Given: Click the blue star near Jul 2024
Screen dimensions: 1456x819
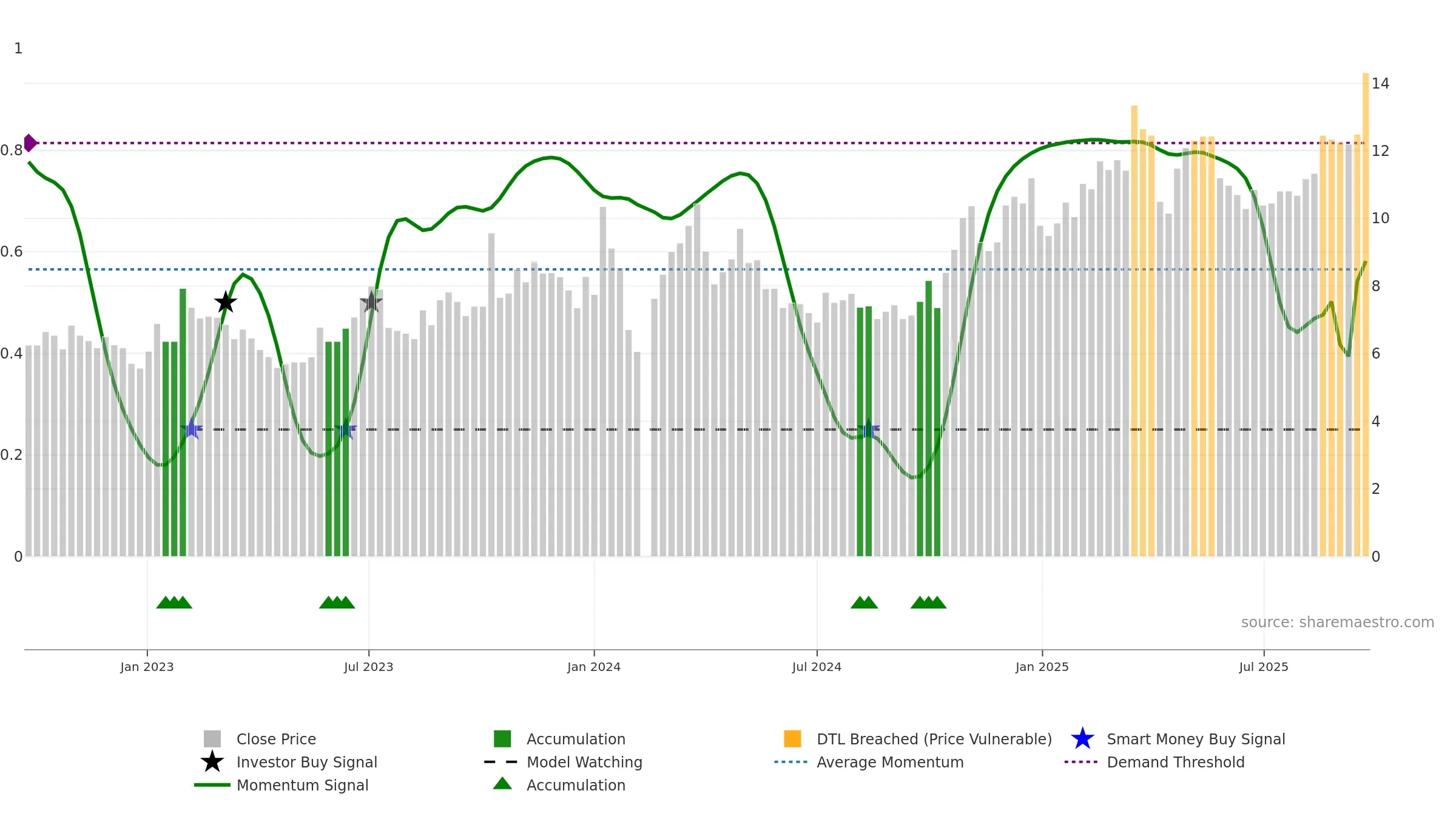Looking at the screenshot, I should (x=868, y=429).
